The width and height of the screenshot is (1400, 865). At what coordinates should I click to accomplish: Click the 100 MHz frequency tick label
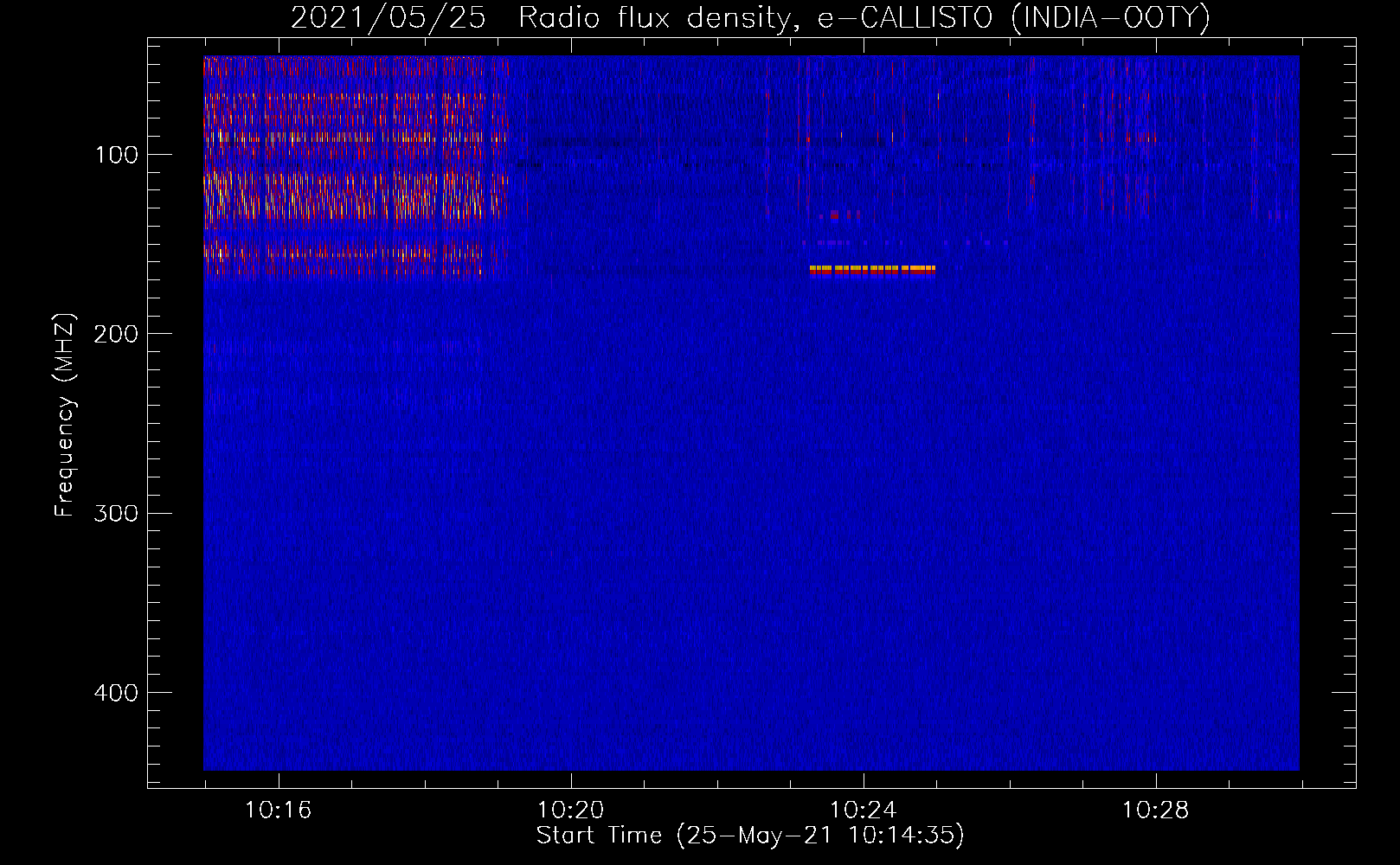[x=117, y=155]
